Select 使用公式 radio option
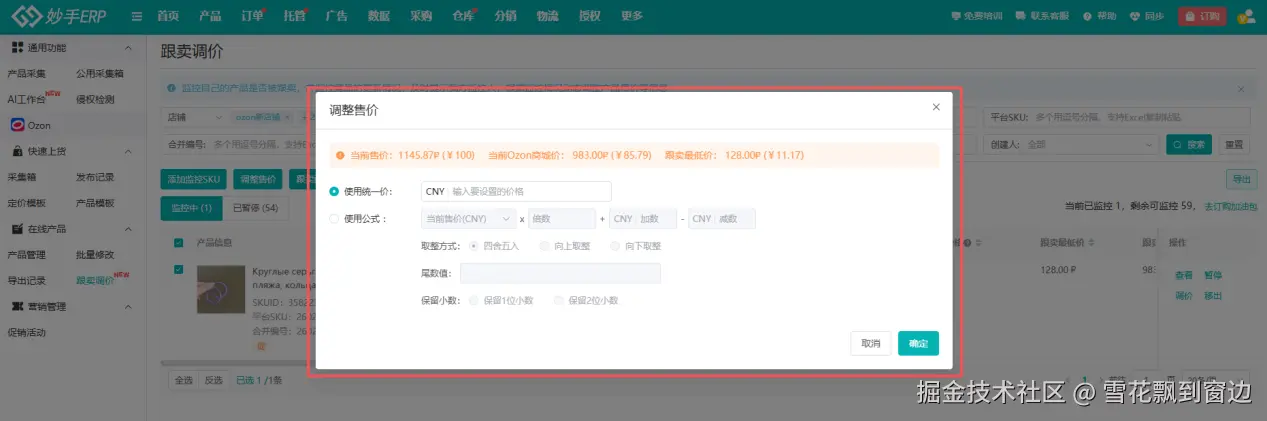1267x421 pixels. coord(335,218)
